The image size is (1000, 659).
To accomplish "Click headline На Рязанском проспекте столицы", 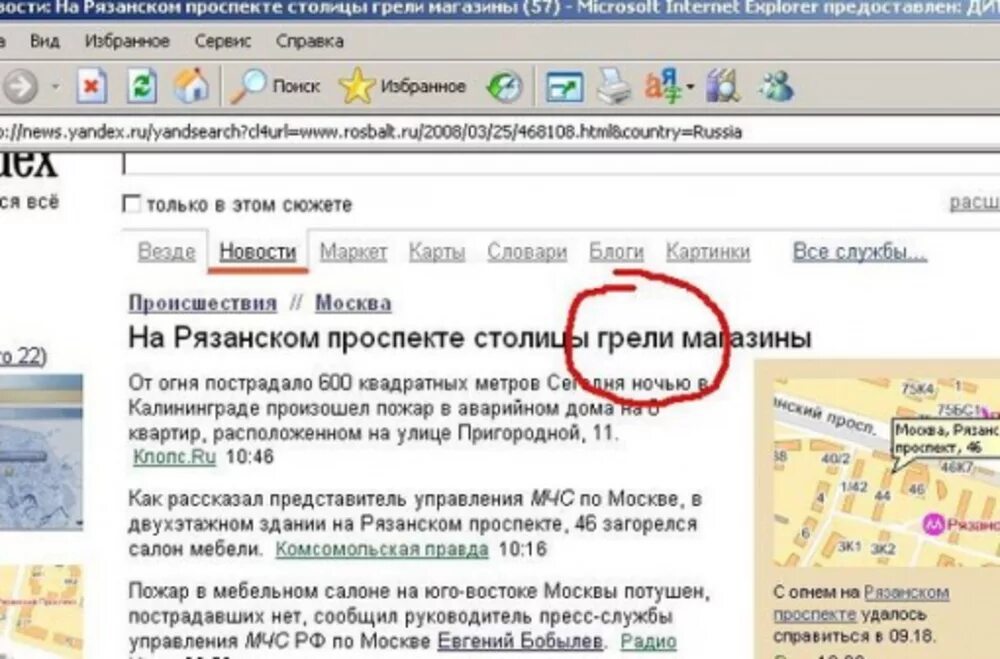I will 470,337.
